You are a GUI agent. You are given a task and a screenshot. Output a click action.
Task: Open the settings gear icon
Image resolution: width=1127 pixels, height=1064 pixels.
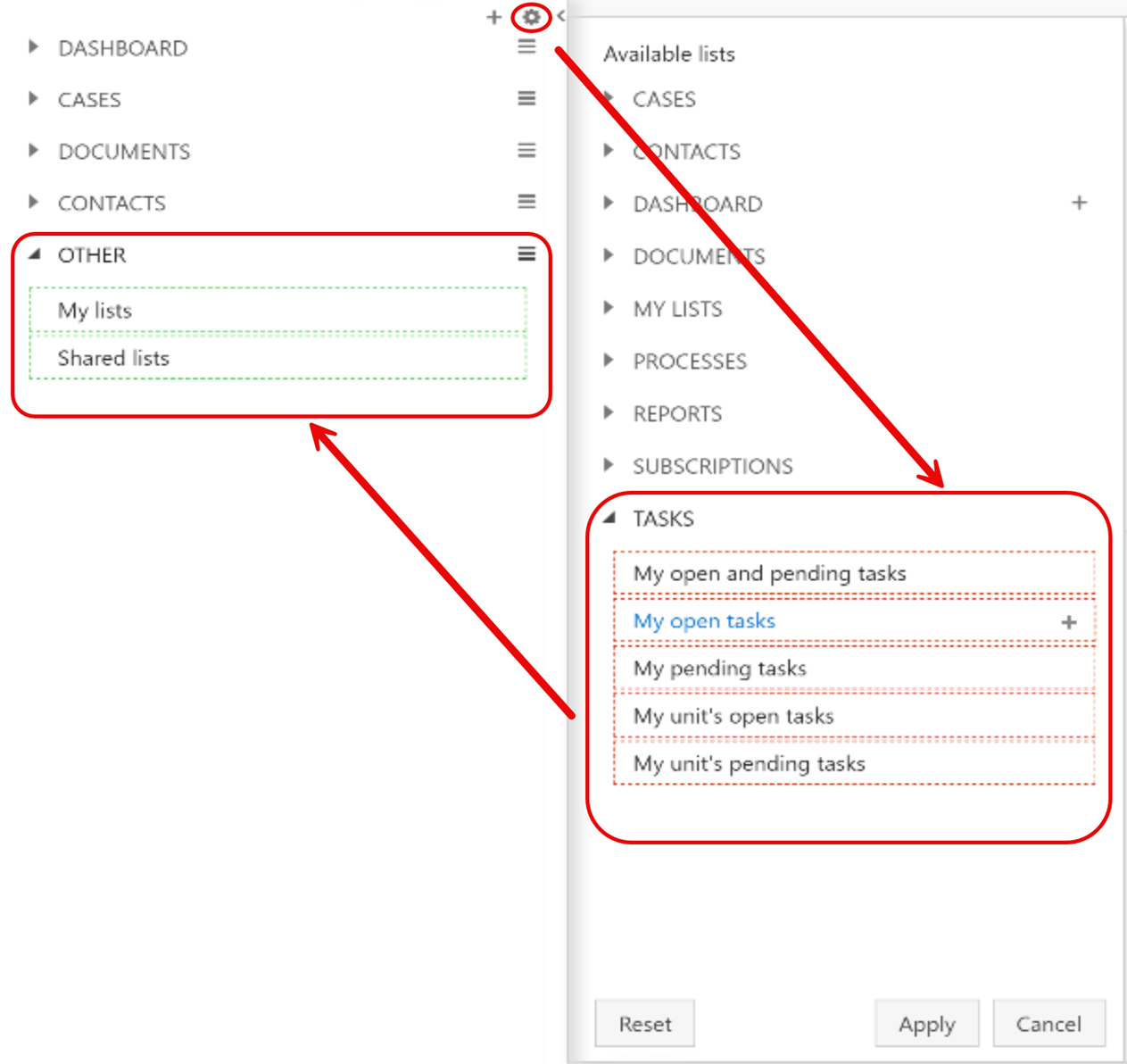tap(531, 17)
